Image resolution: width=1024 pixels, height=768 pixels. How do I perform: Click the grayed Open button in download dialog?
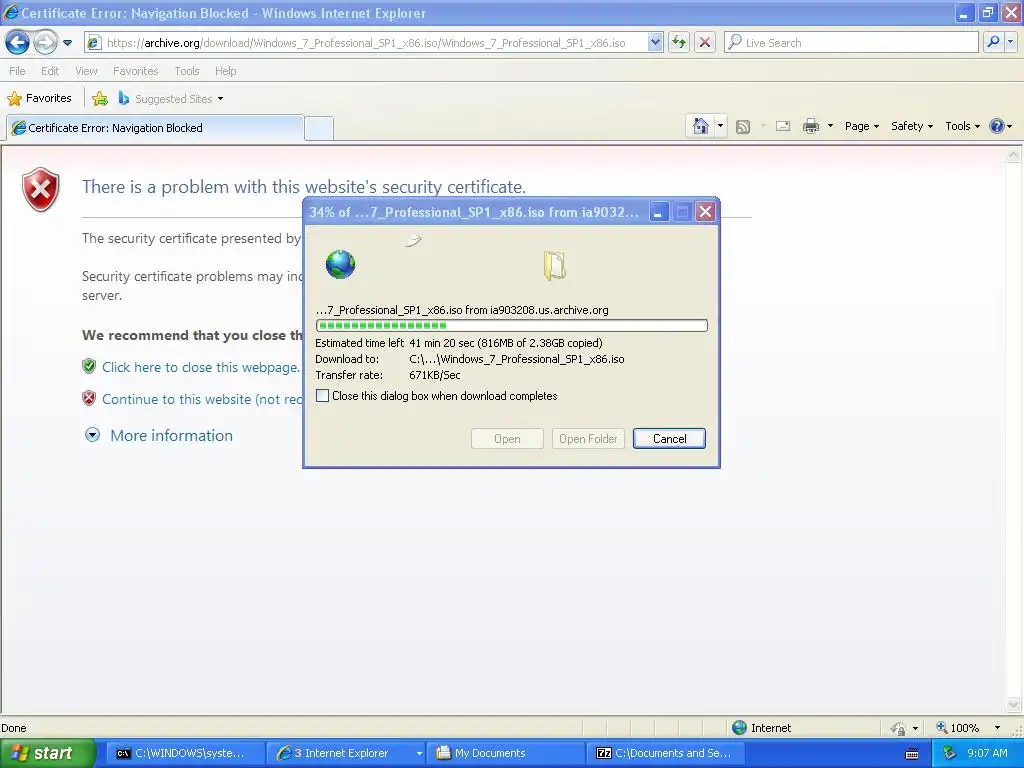pos(507,439)
